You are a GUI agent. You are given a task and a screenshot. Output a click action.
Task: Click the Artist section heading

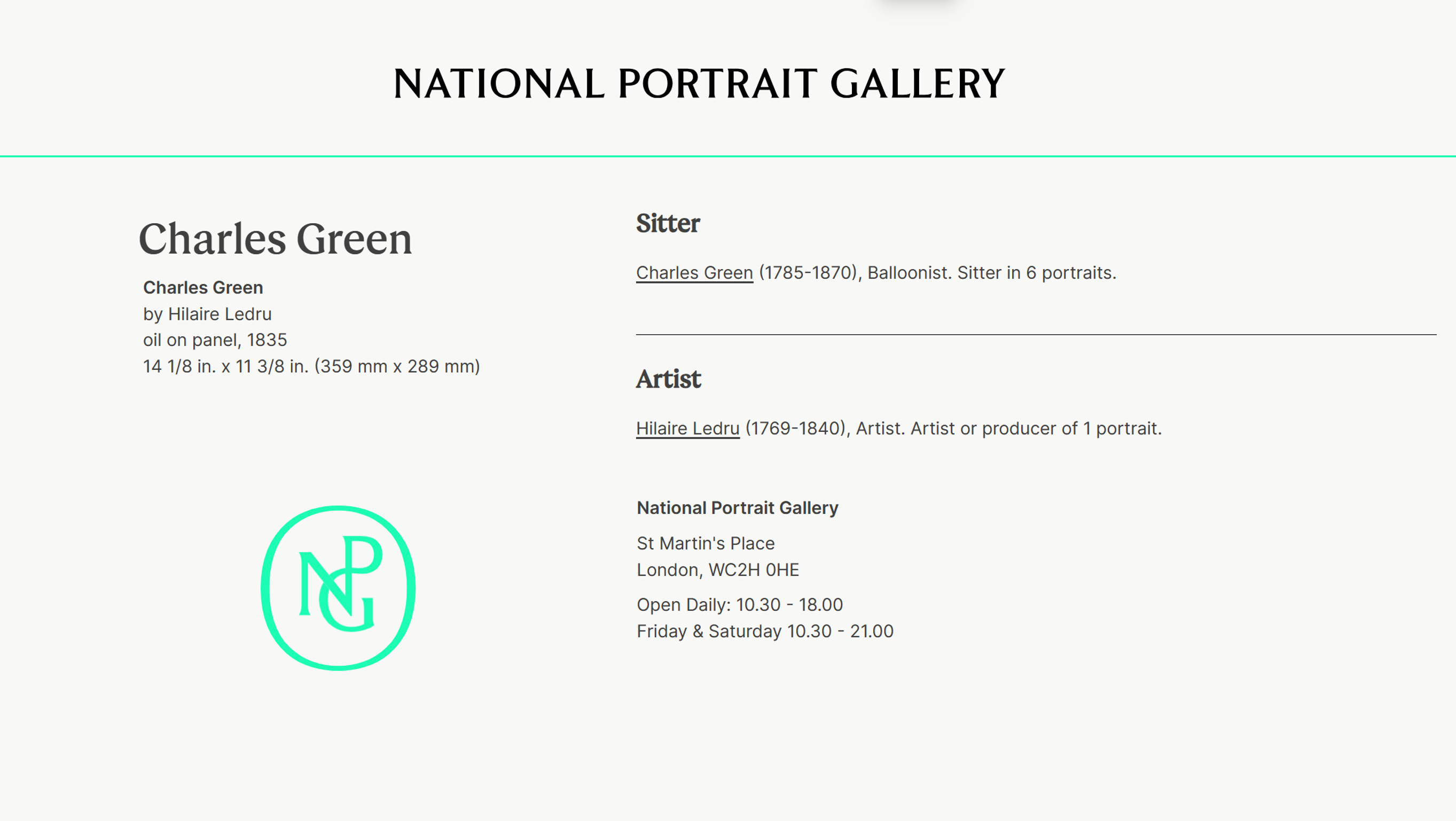coord(668,379)
